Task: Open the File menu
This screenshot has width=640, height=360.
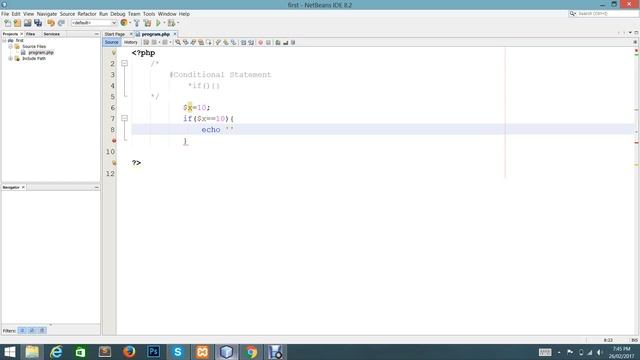Action: coord(5,14)
